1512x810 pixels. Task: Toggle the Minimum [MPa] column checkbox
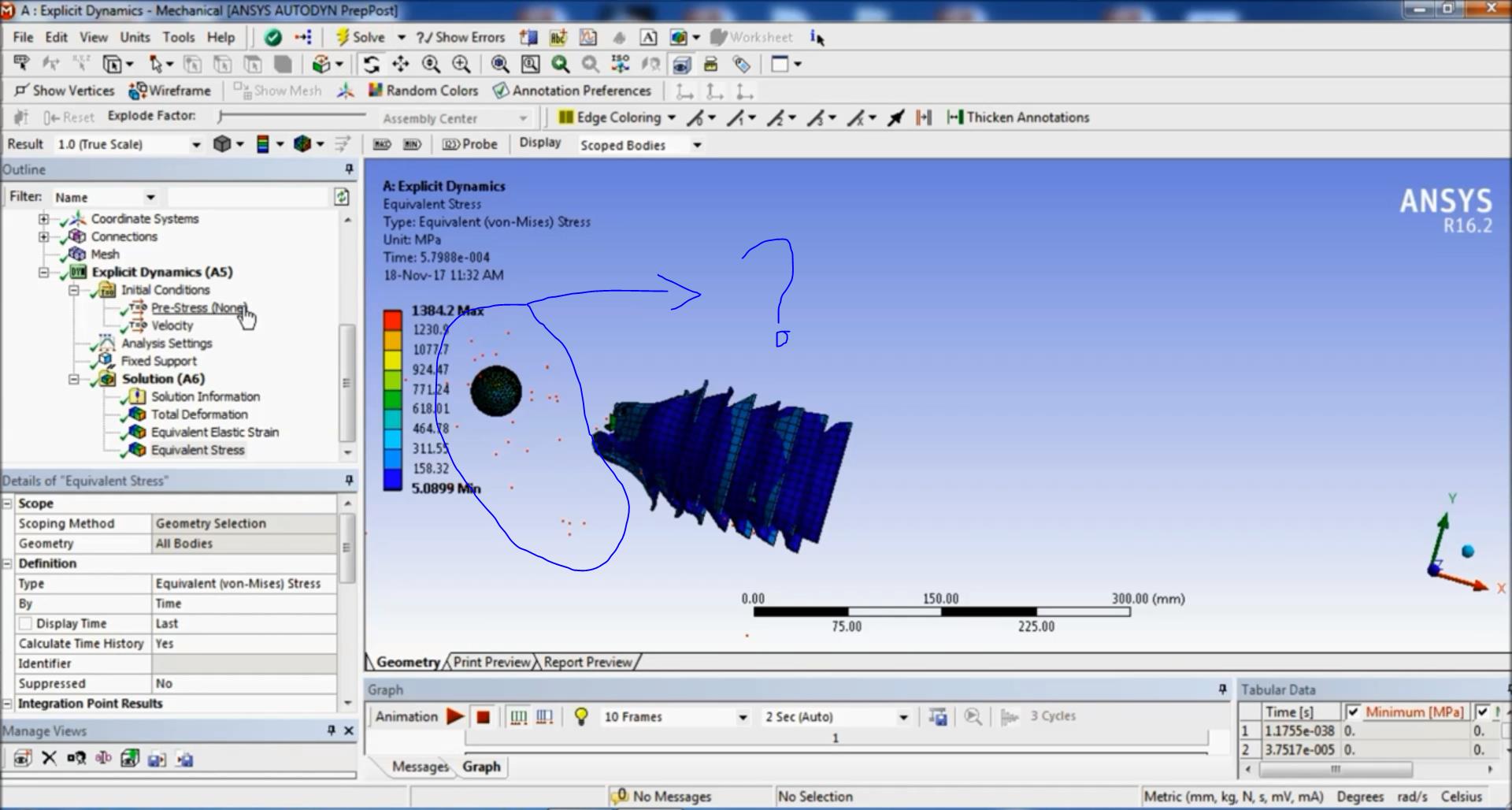(1353, 712)
